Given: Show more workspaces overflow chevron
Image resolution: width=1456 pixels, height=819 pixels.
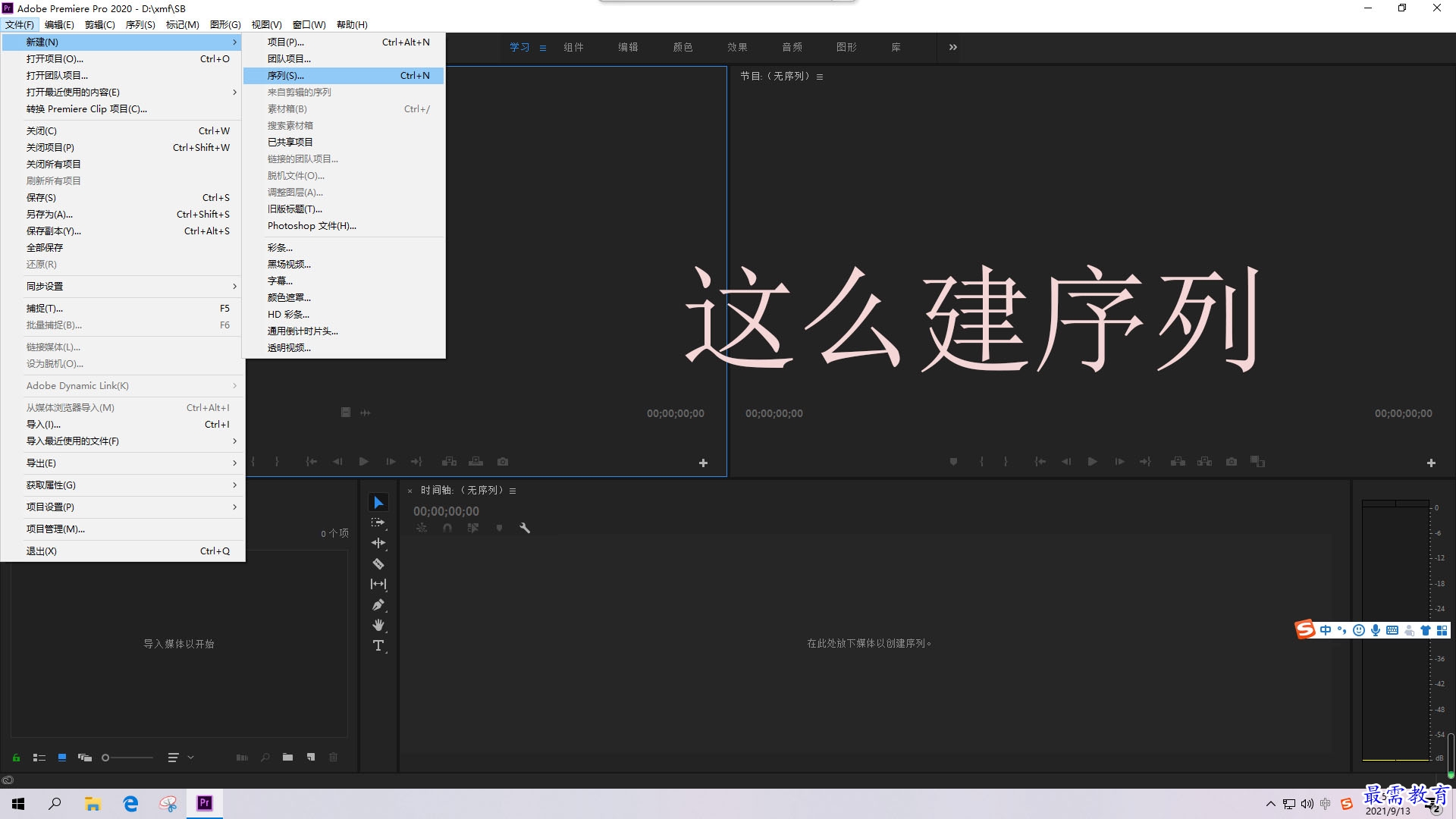Looking at the screenshot, I should click(x=952, y=47).
